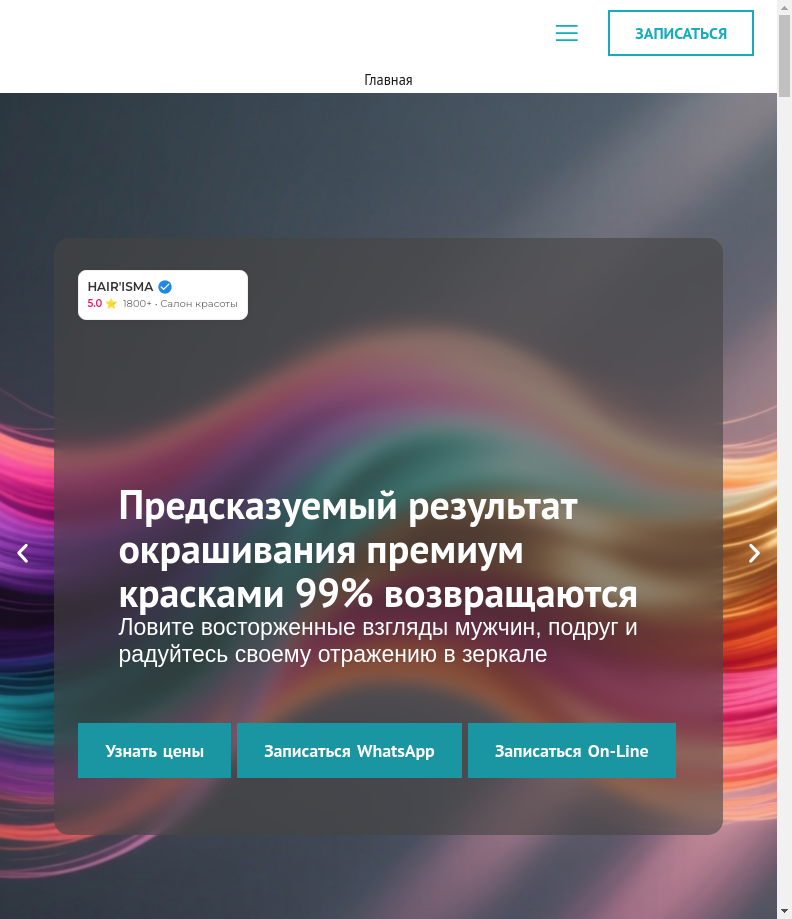Click the ЗАПИСАТЬСЯ header button
The width and height of the screenshot is (792, 919).
coord(681,33)
